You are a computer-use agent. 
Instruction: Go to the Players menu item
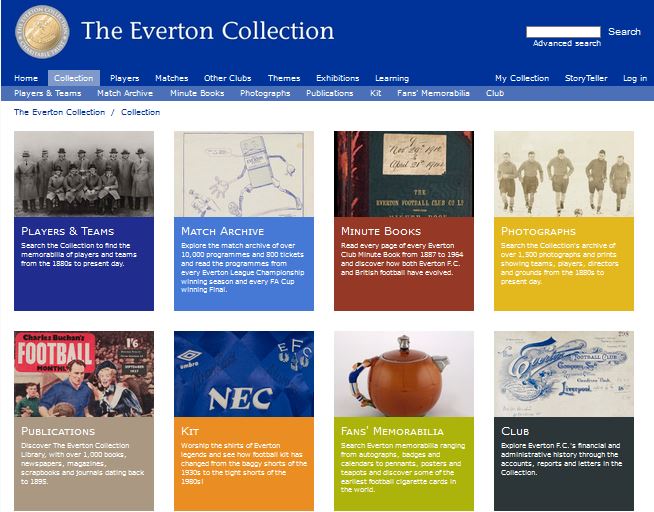(x=125, y=78)
